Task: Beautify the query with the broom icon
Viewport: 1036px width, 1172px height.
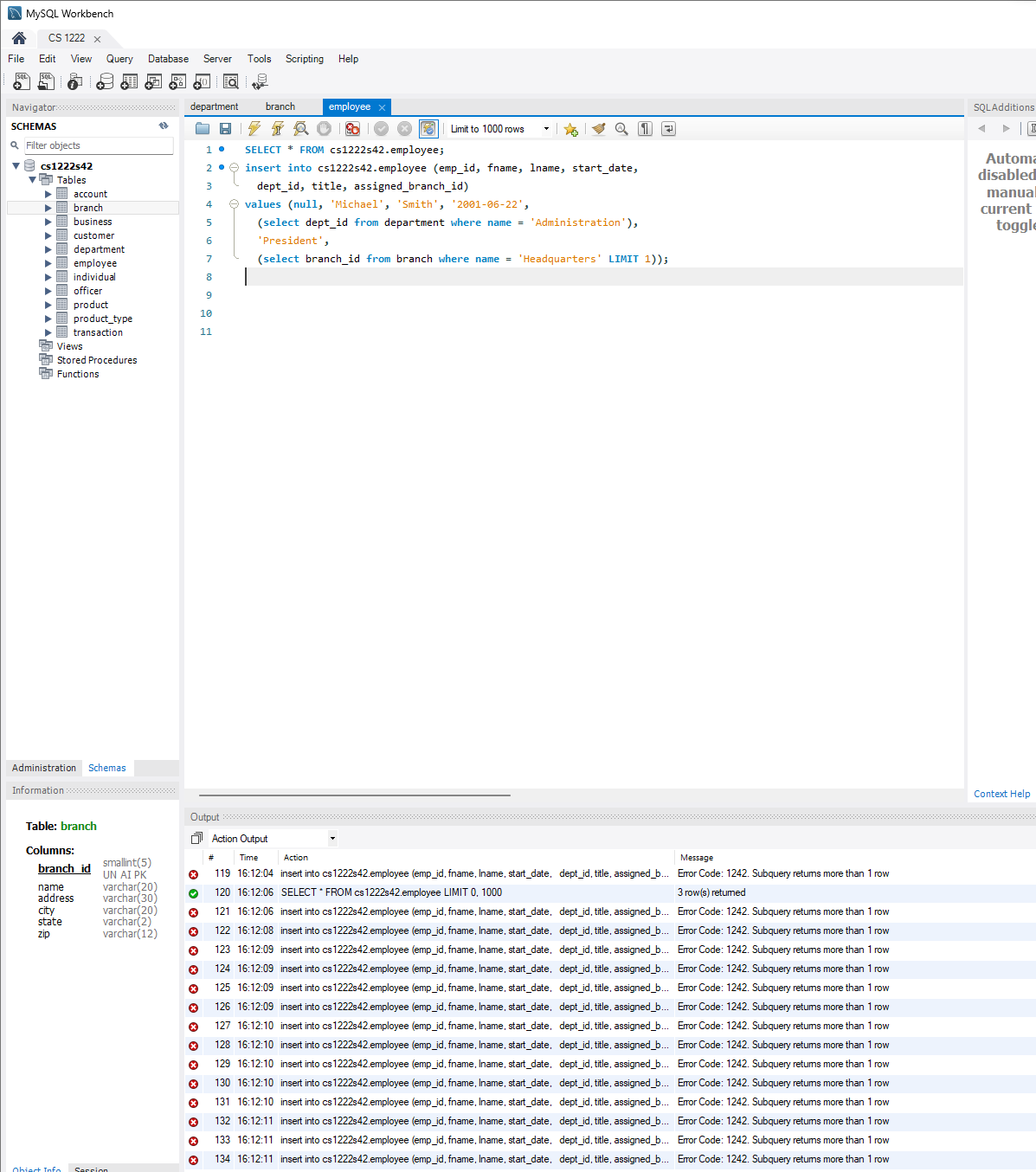Action: coord(598,129)
